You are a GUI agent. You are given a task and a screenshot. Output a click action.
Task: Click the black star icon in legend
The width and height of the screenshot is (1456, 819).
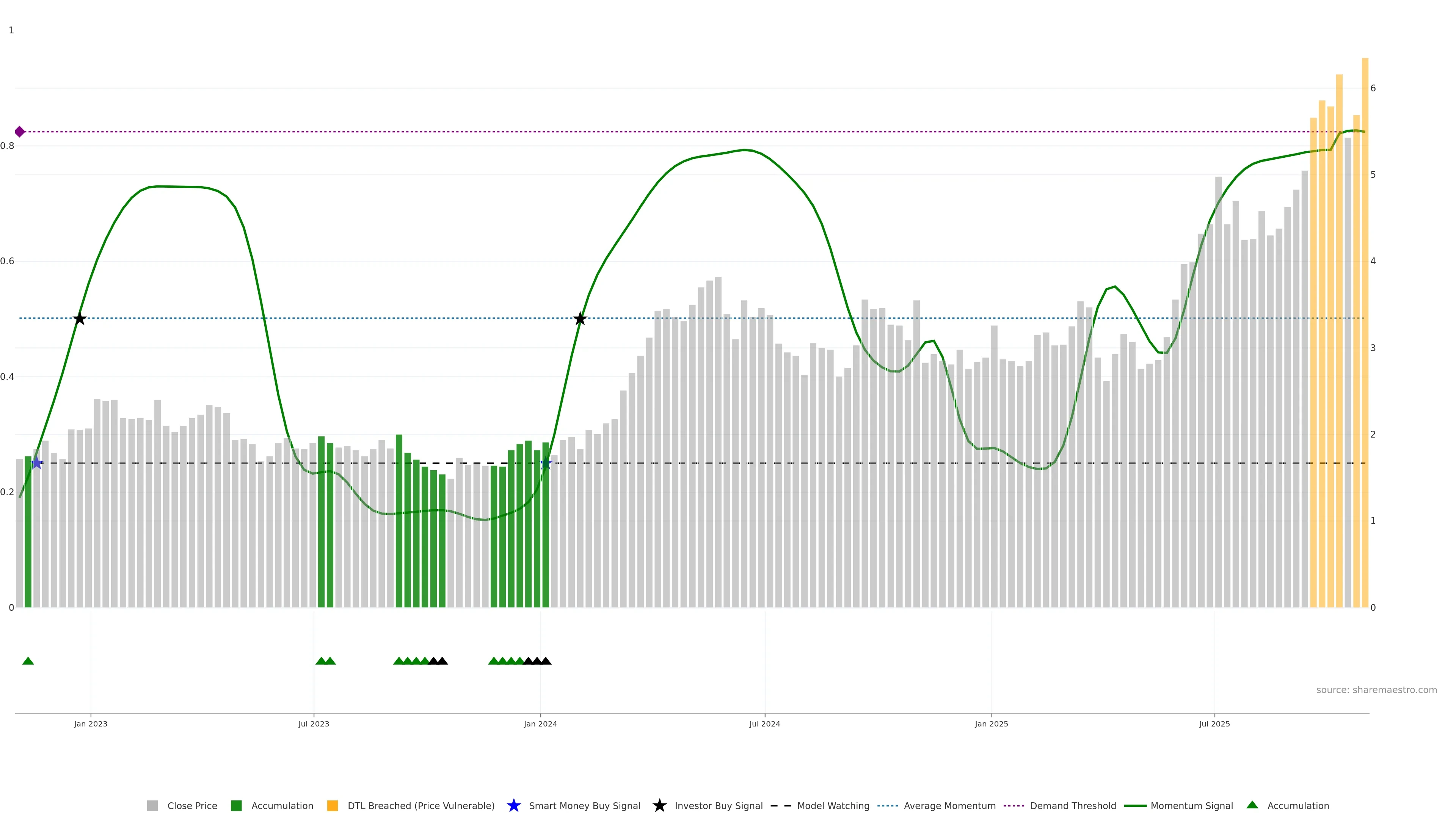tap(659, 805)
